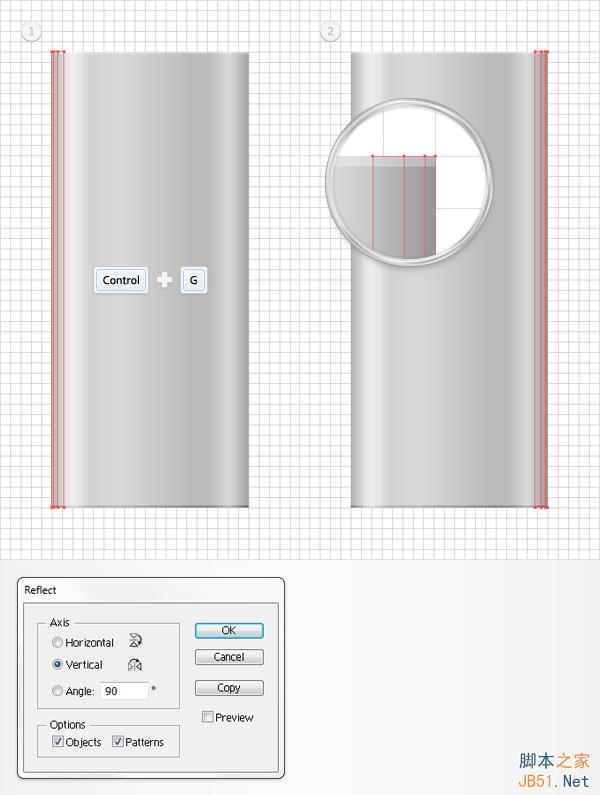
Task: Click the vertical reflect axis icon
Action: (135, 665)
